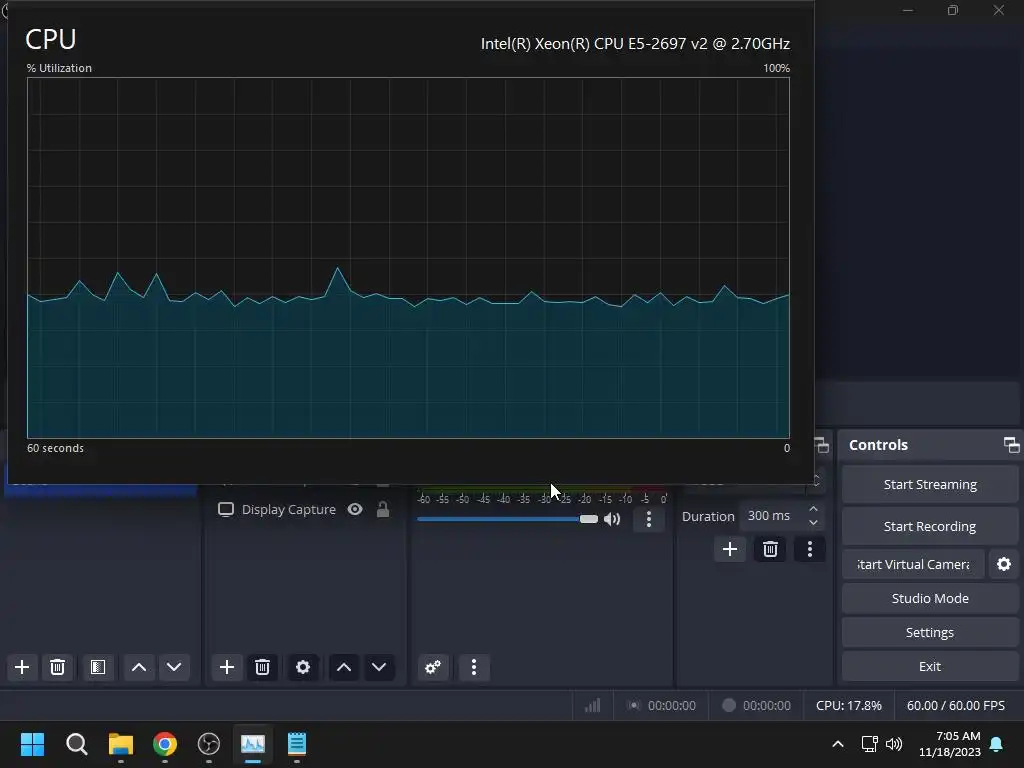Open scene filters icon

pyautogui.click(x=97, y=667)
